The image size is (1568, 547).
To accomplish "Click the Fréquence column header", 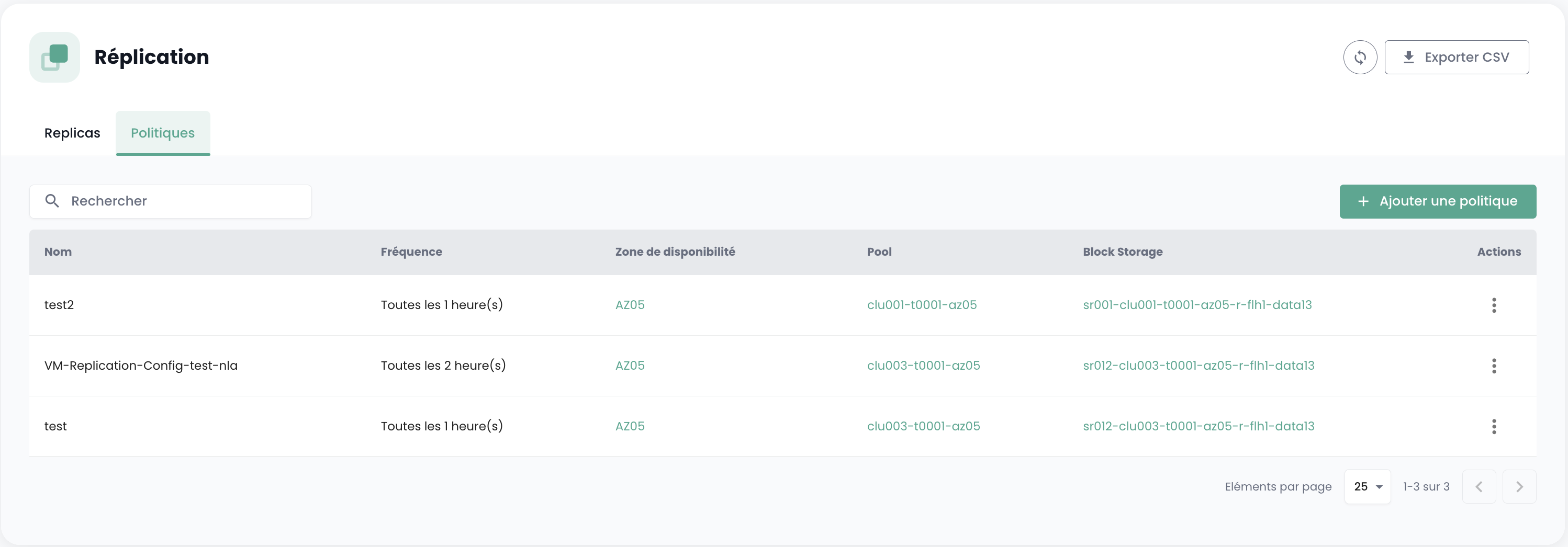I will point(411,252).
